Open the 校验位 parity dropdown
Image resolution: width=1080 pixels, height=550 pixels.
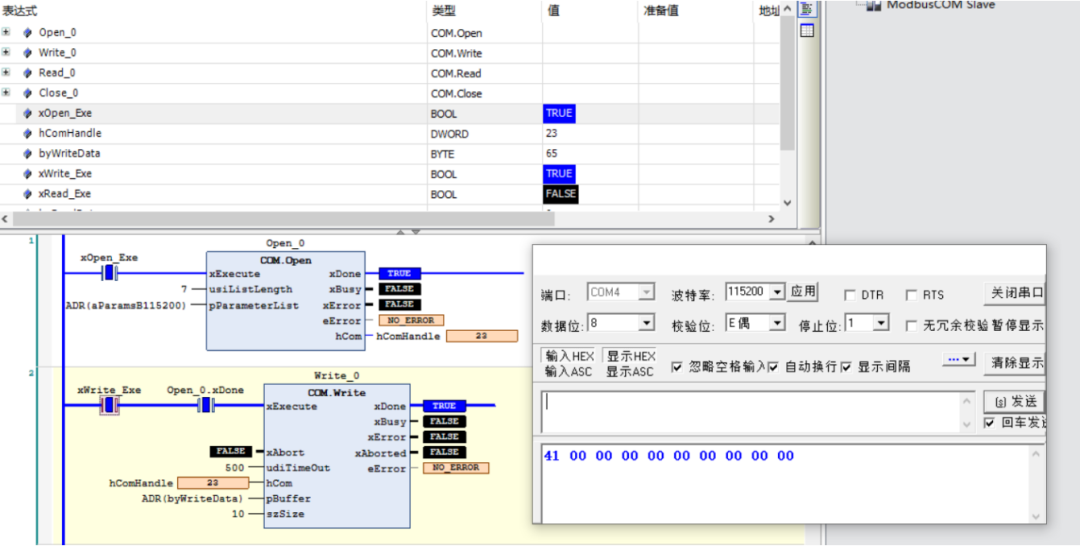point(776,323)
